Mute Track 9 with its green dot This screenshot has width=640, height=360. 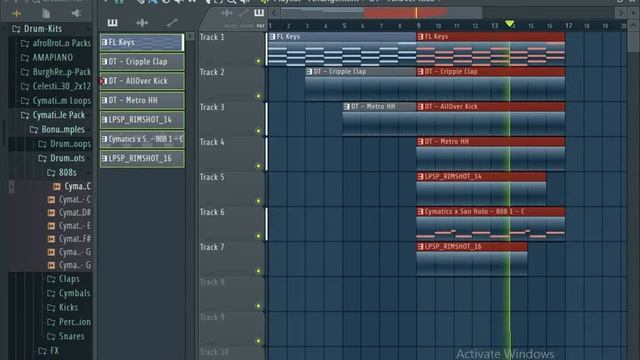pos(258,341)
